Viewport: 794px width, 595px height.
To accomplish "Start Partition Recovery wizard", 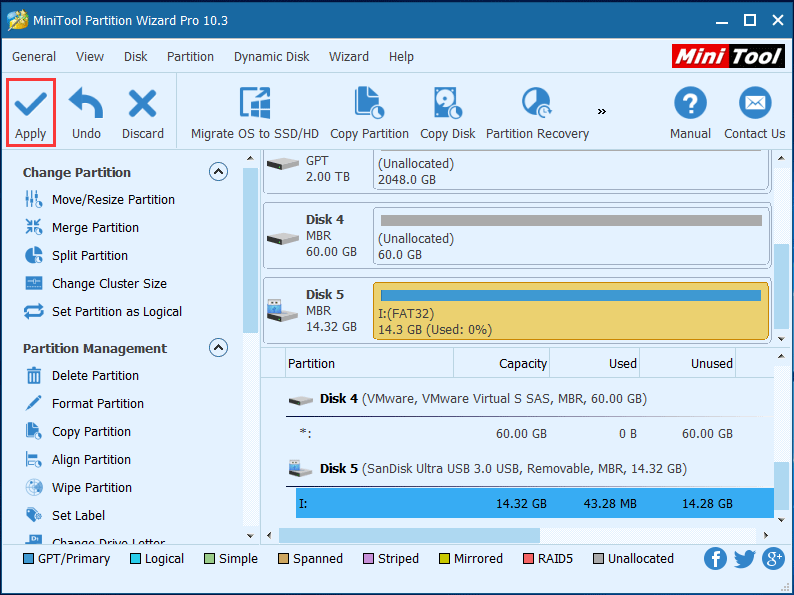I will (x=537, y=112).
